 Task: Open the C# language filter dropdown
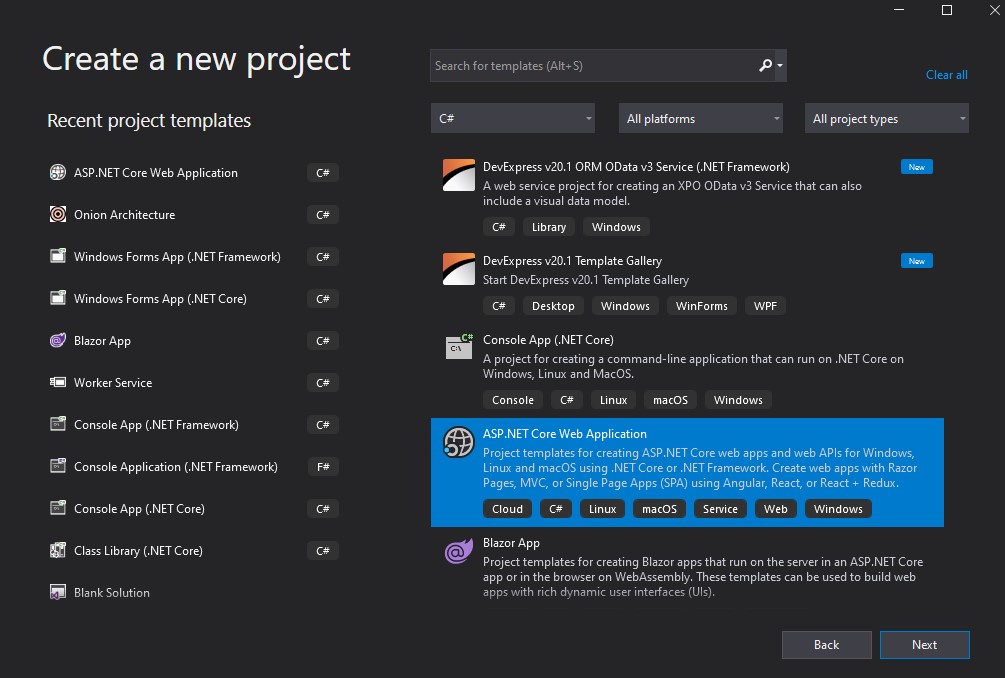click(513, 119)
